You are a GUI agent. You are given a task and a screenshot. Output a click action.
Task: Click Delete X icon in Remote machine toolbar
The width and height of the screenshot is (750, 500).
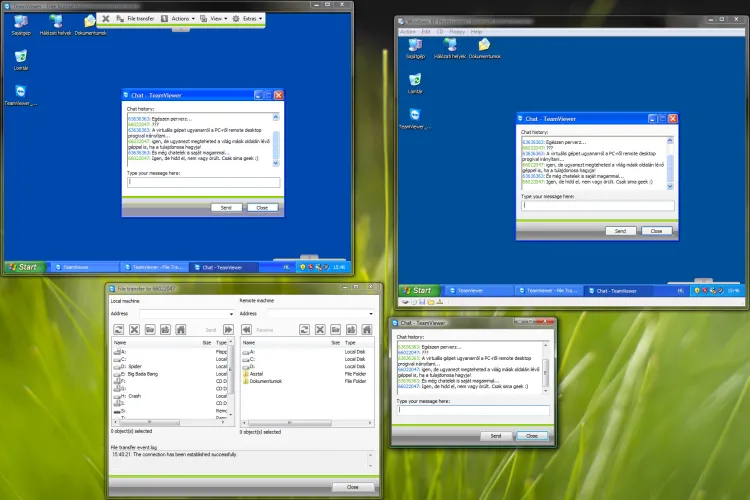pos(320,330)
